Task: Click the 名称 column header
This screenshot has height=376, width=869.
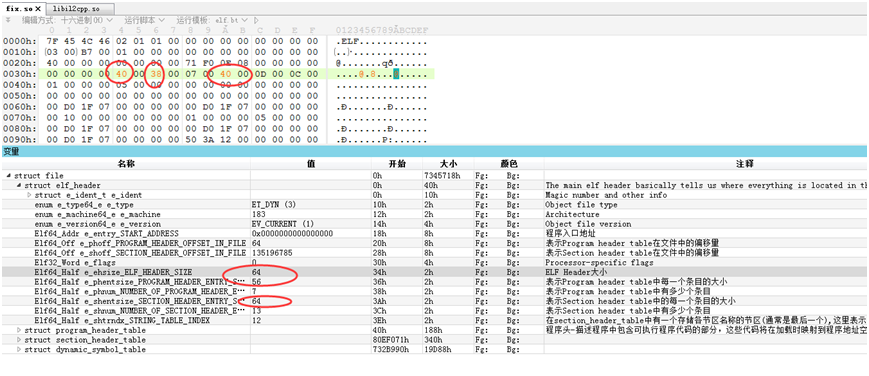Action: (x=126, y=164)
